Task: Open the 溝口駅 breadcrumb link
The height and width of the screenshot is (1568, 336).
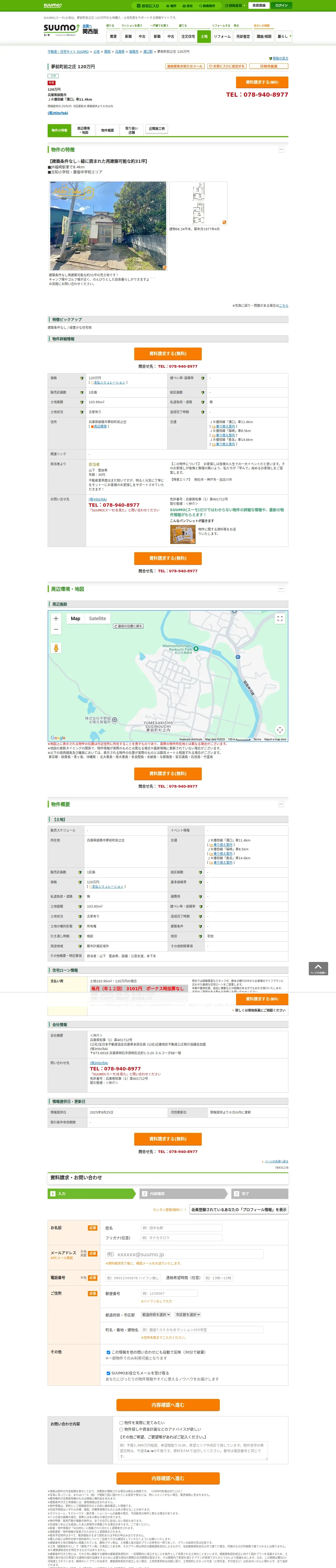Action: (x=148, y=52)
